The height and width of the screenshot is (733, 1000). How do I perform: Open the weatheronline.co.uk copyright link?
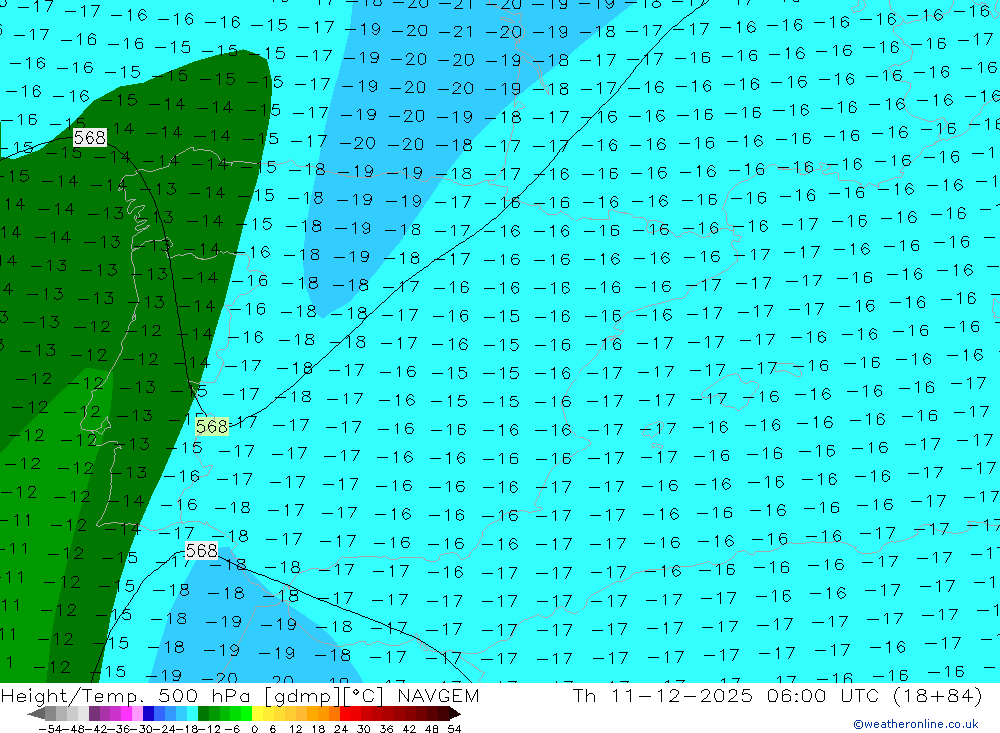915,724
